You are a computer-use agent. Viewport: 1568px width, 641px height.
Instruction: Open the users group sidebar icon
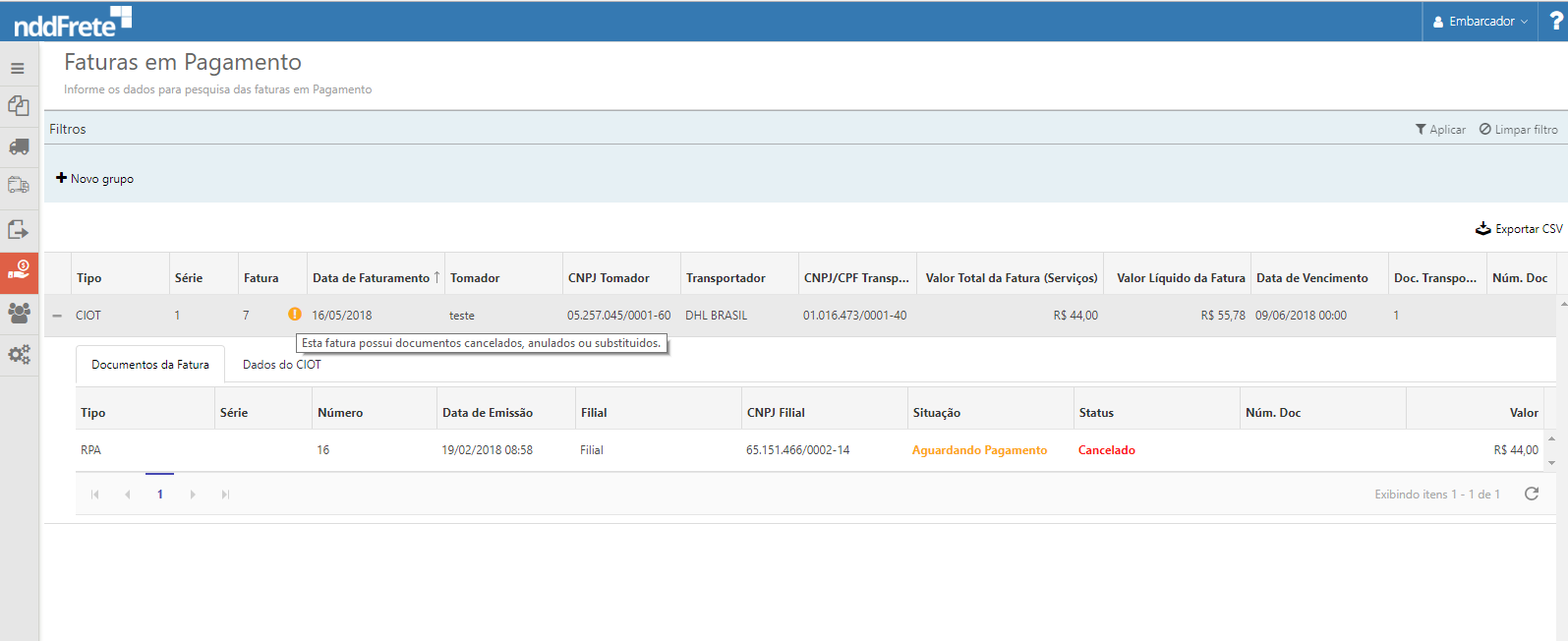tap(19, 313)
